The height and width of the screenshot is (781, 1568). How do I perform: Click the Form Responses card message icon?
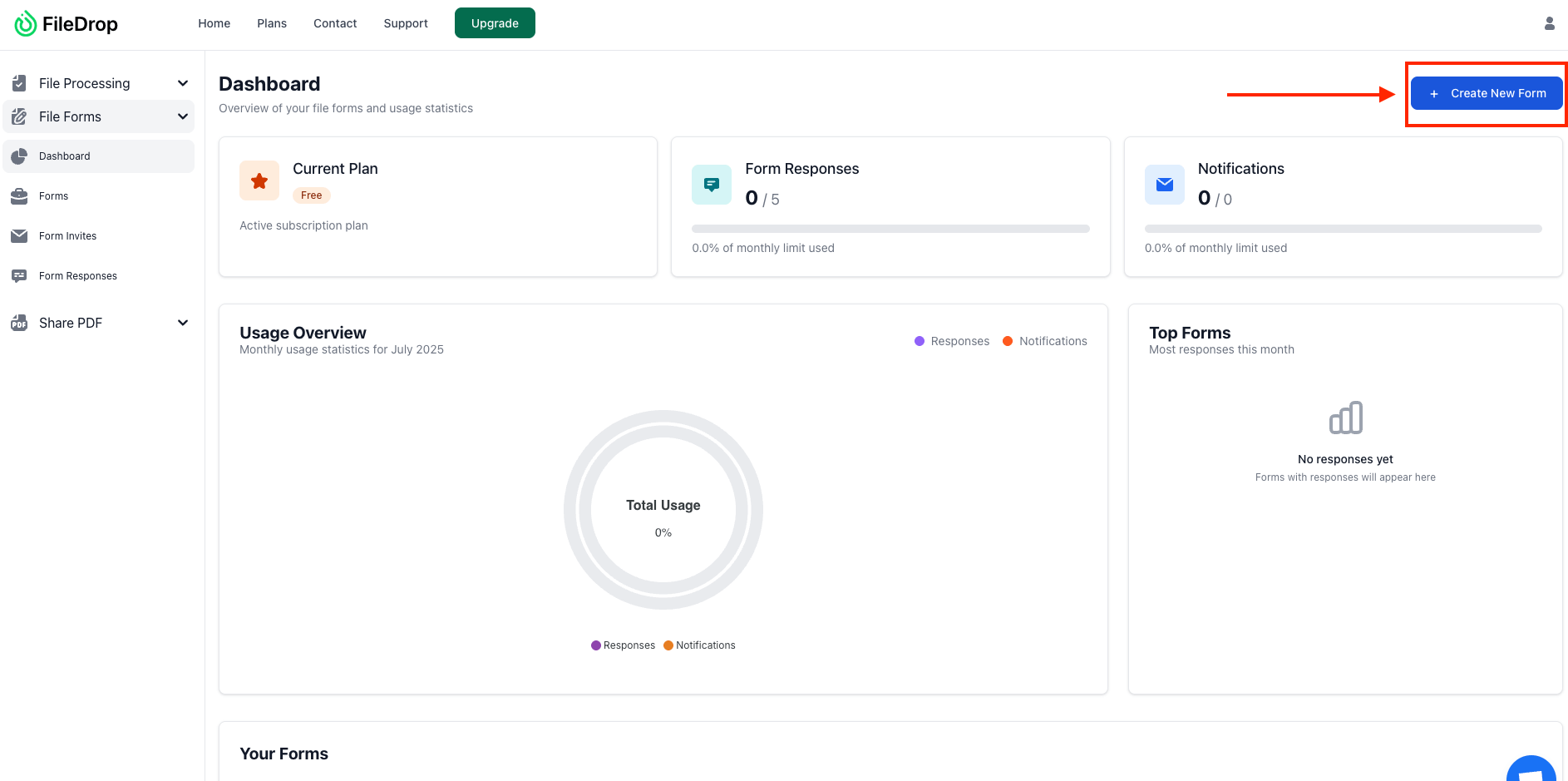[712, 185]
